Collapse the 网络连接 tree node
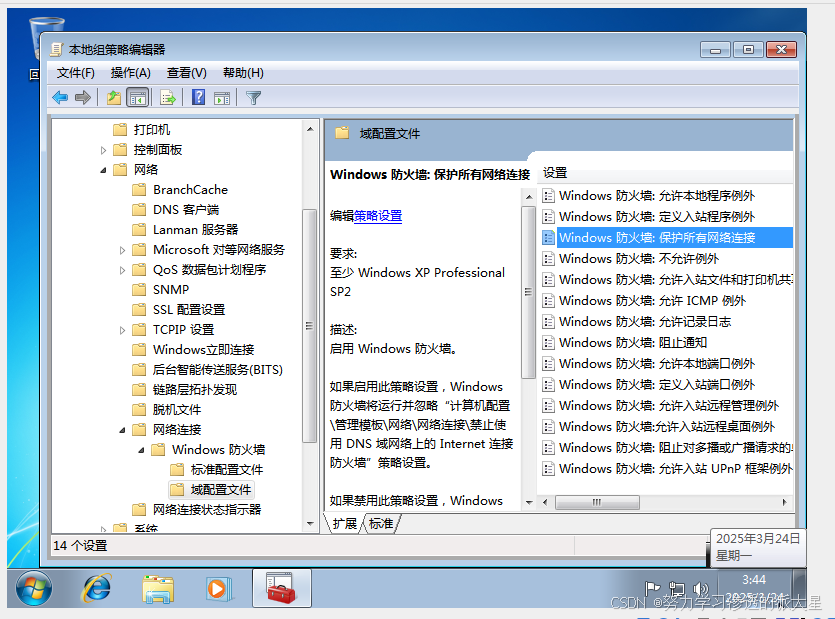The height and width of the screenshot is (619, 835). (x=122, y=430)
